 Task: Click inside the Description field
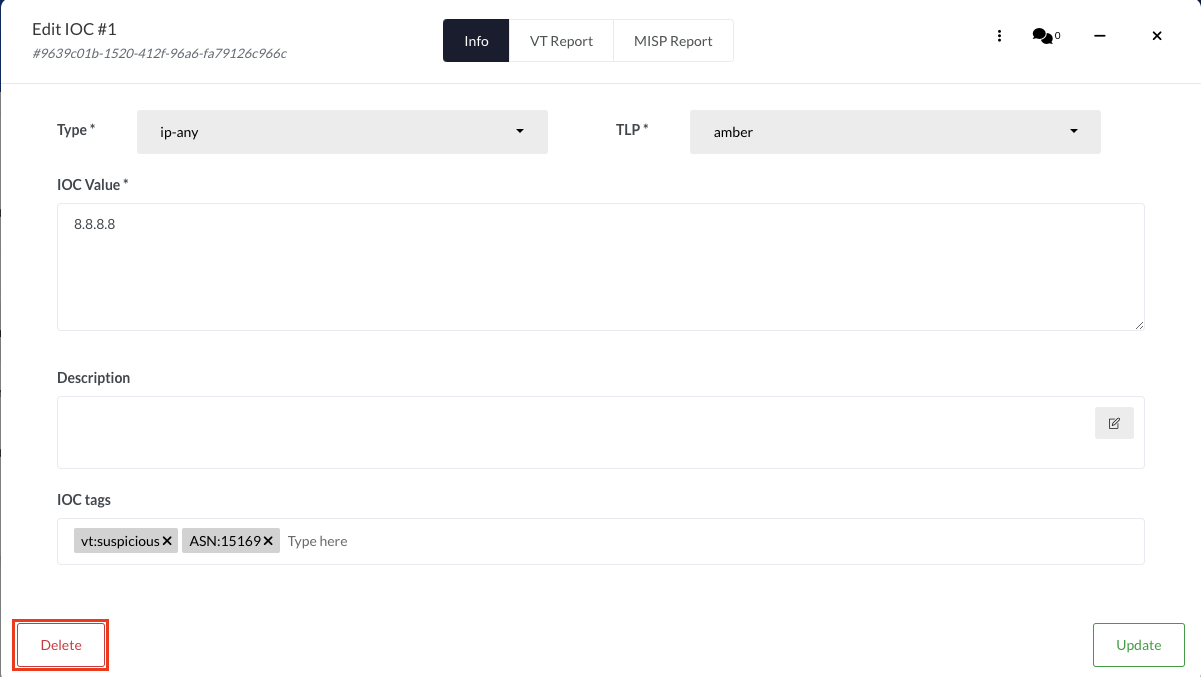click(x=601, y=432)
